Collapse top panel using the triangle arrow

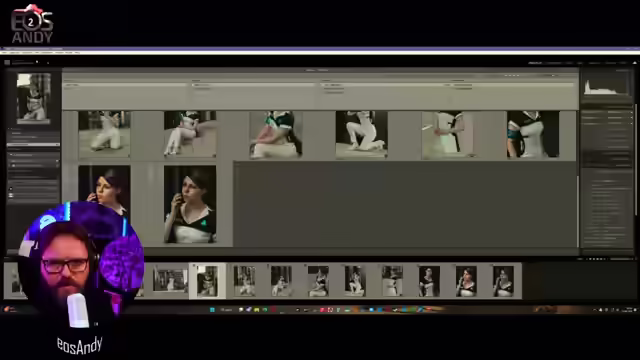(x=634, y=63)
